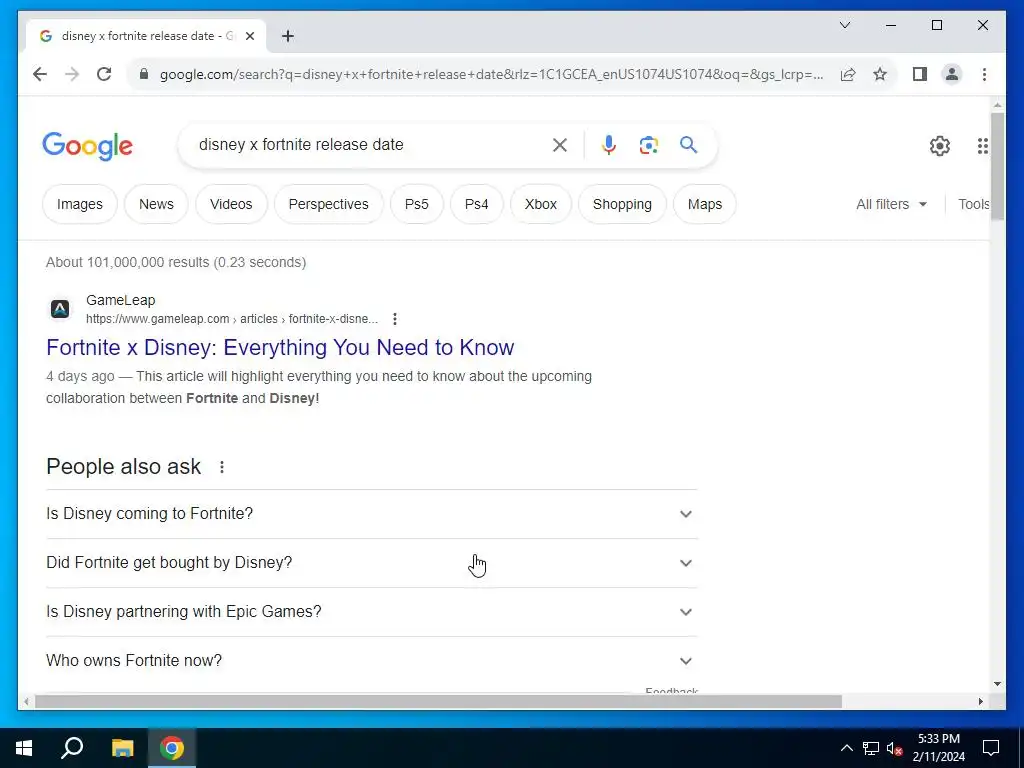Open Windows taskbar search
Image resolution: width=1024 pixels, height=768 pixels.
tap(72, 748)
